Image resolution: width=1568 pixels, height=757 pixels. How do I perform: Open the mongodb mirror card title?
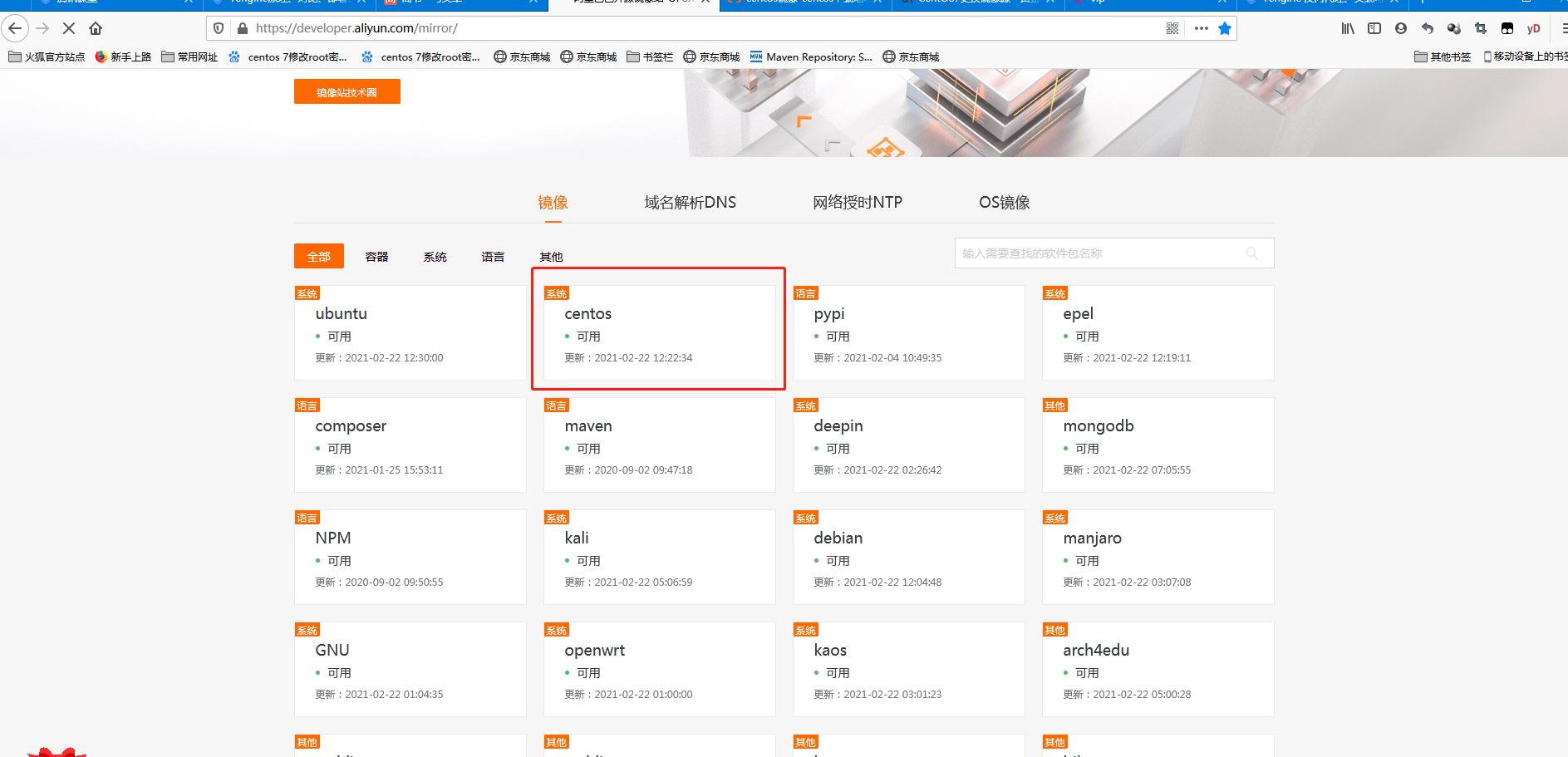1099,426
